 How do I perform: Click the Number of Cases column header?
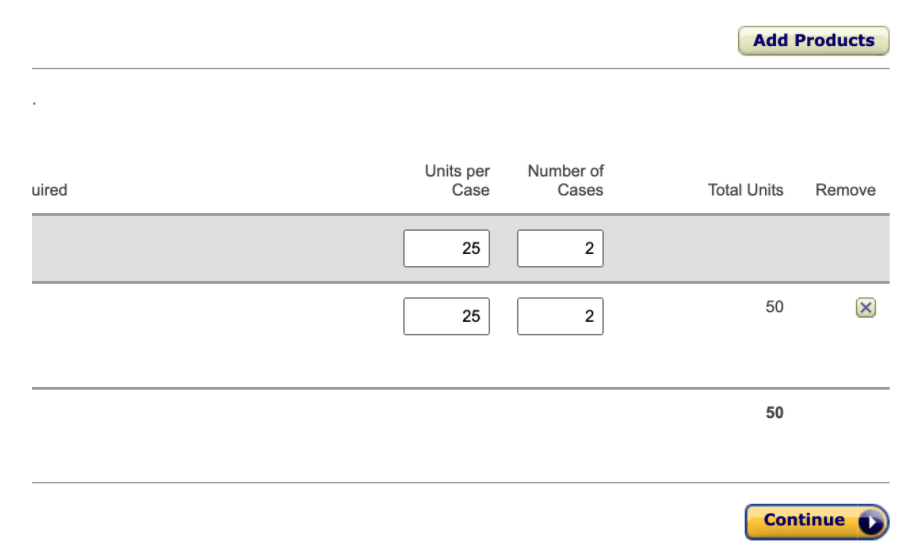pyautogui.click(x=565, y=180)
